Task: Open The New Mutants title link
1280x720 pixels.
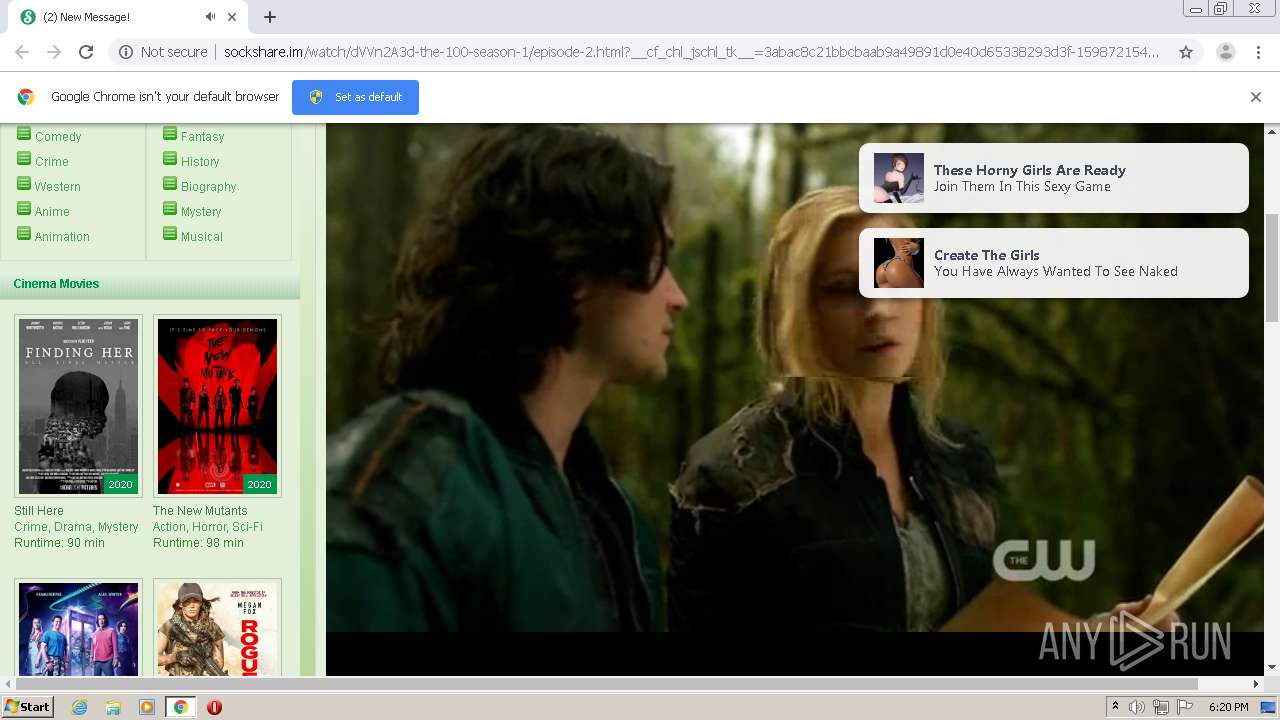Action: pyautogui.click(x=200, y=511)
